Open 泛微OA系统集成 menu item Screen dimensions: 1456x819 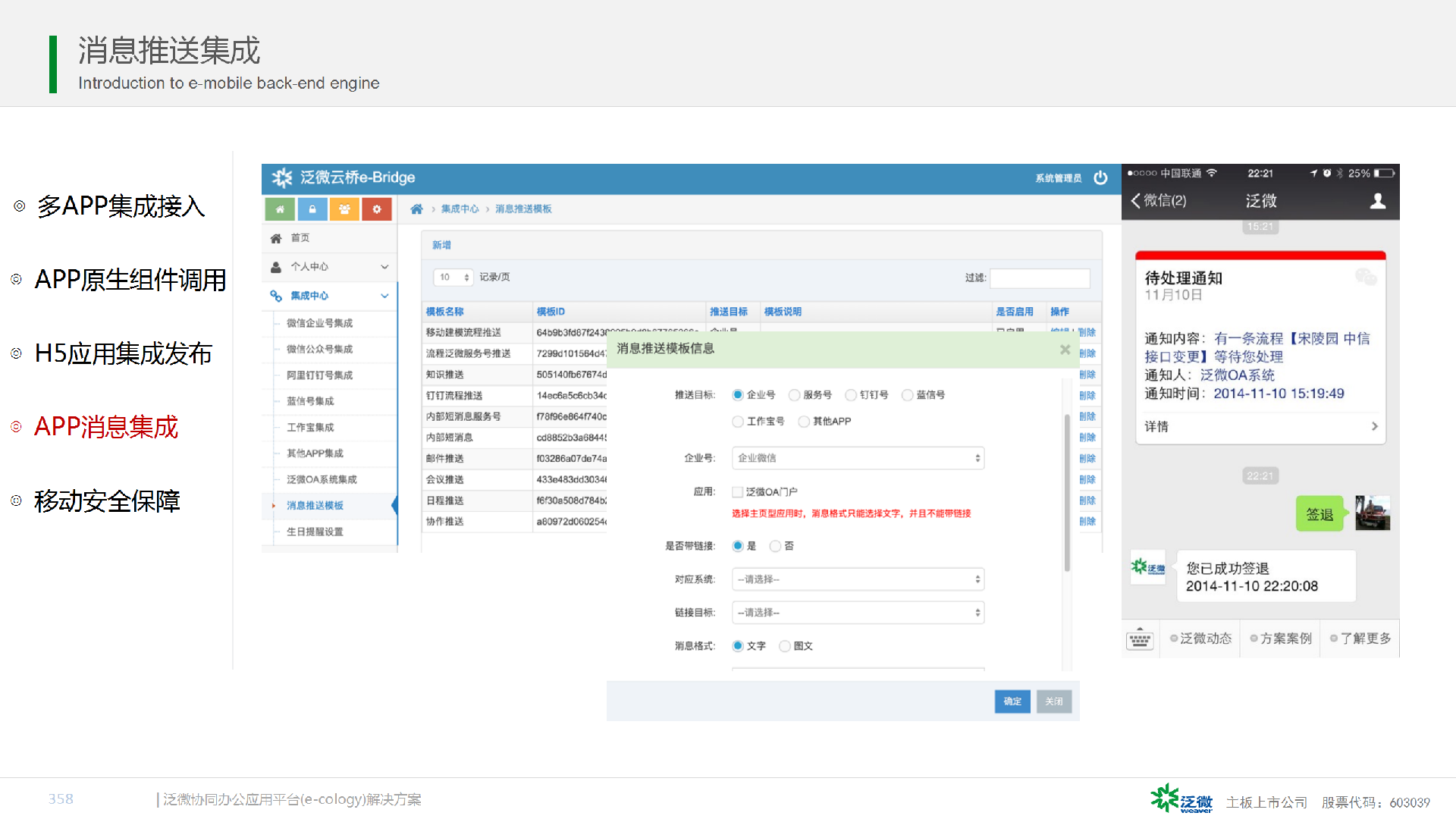[x=322, y=480]
